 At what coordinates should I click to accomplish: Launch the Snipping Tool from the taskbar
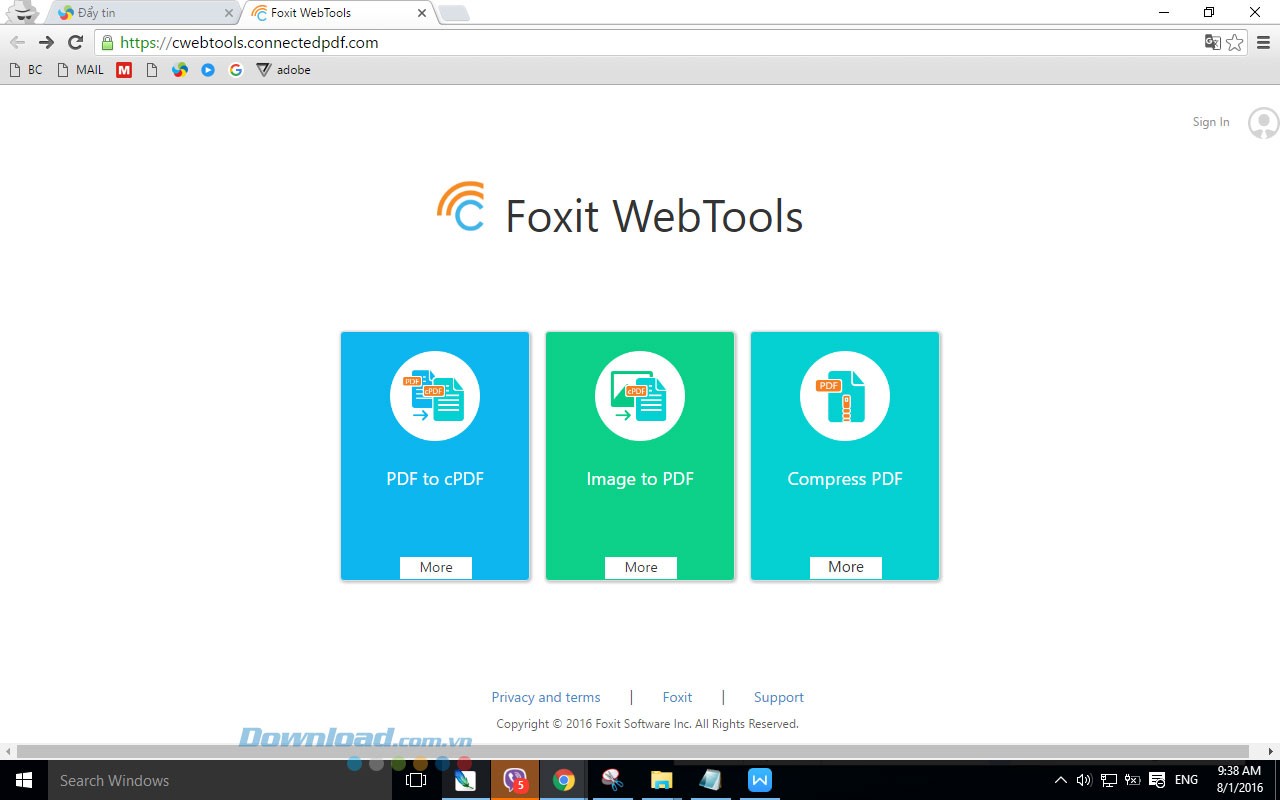(611, 780)
